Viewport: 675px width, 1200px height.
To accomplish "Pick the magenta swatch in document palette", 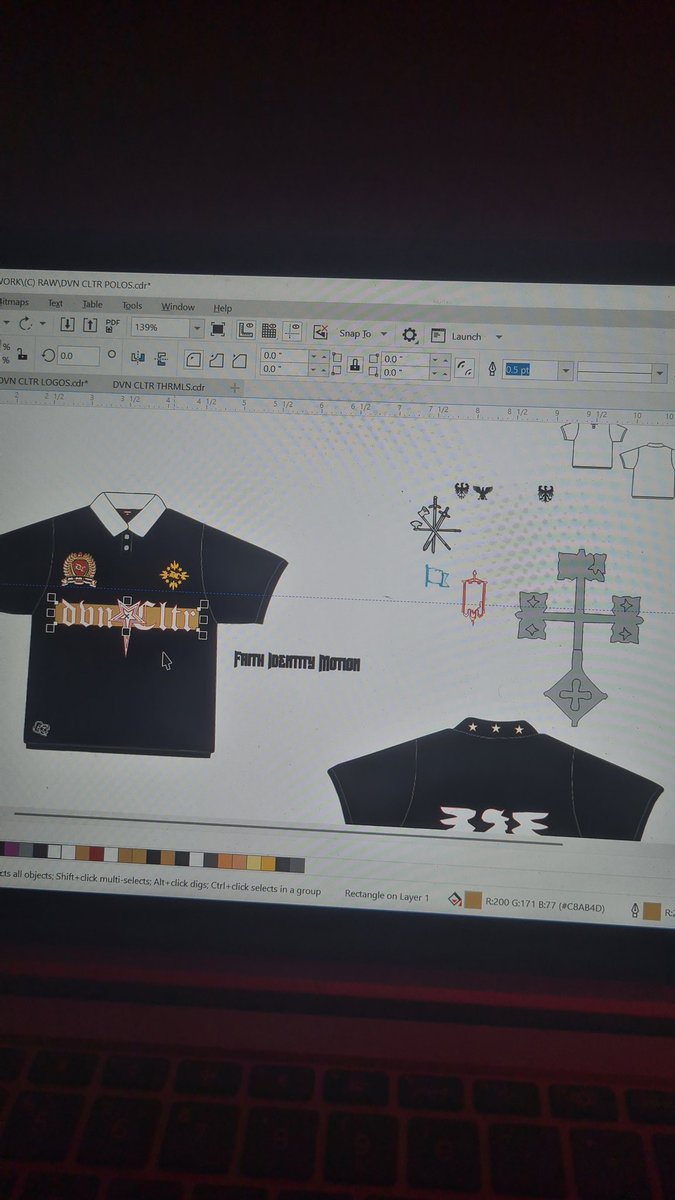I will (x=11, y=849).
